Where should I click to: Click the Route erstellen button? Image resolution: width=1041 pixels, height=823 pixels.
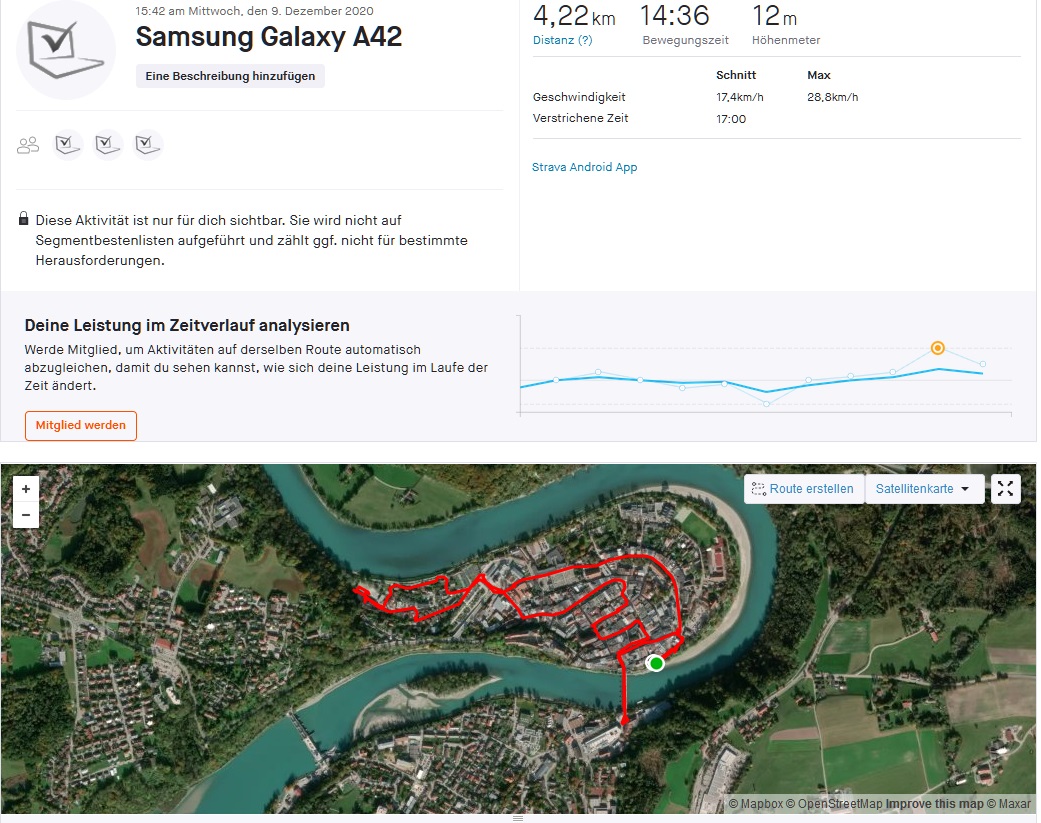coord(803,489)
